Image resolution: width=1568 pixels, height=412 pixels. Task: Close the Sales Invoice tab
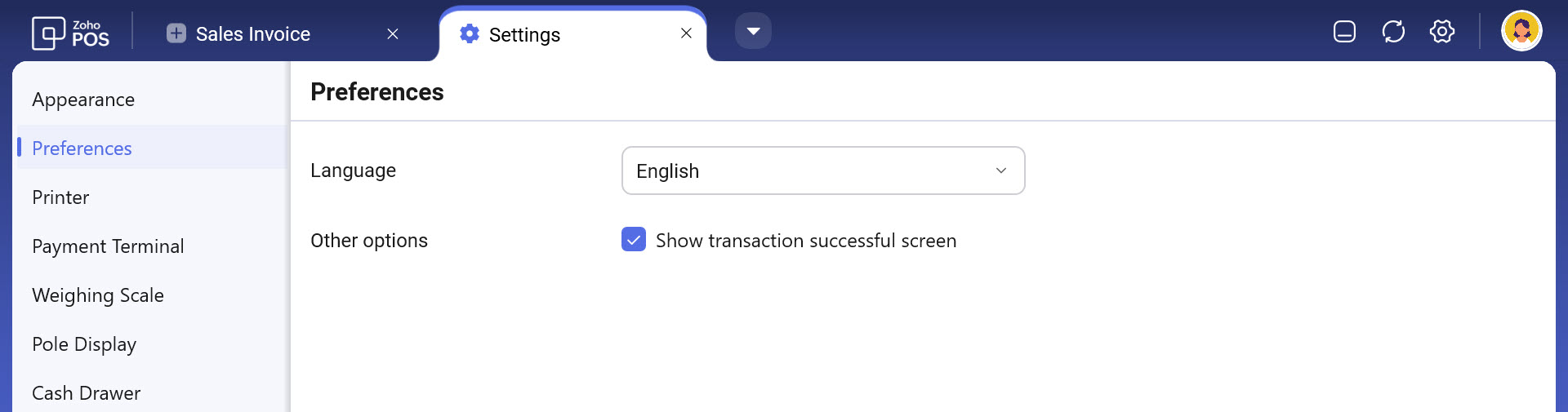pos(393,33)
